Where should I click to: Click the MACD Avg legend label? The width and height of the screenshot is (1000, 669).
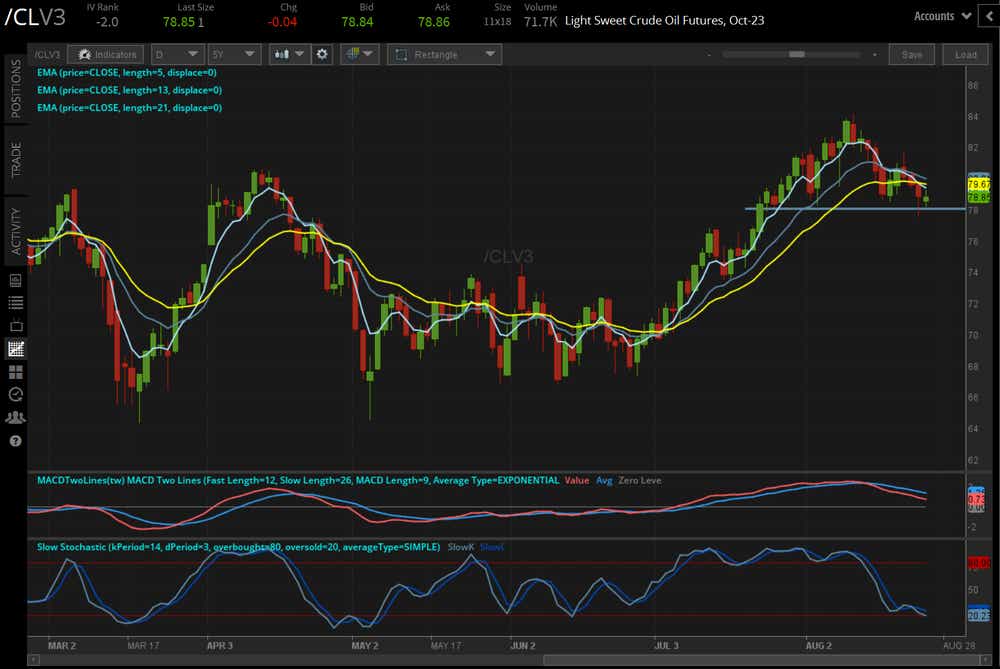click(x=604, y=480)
